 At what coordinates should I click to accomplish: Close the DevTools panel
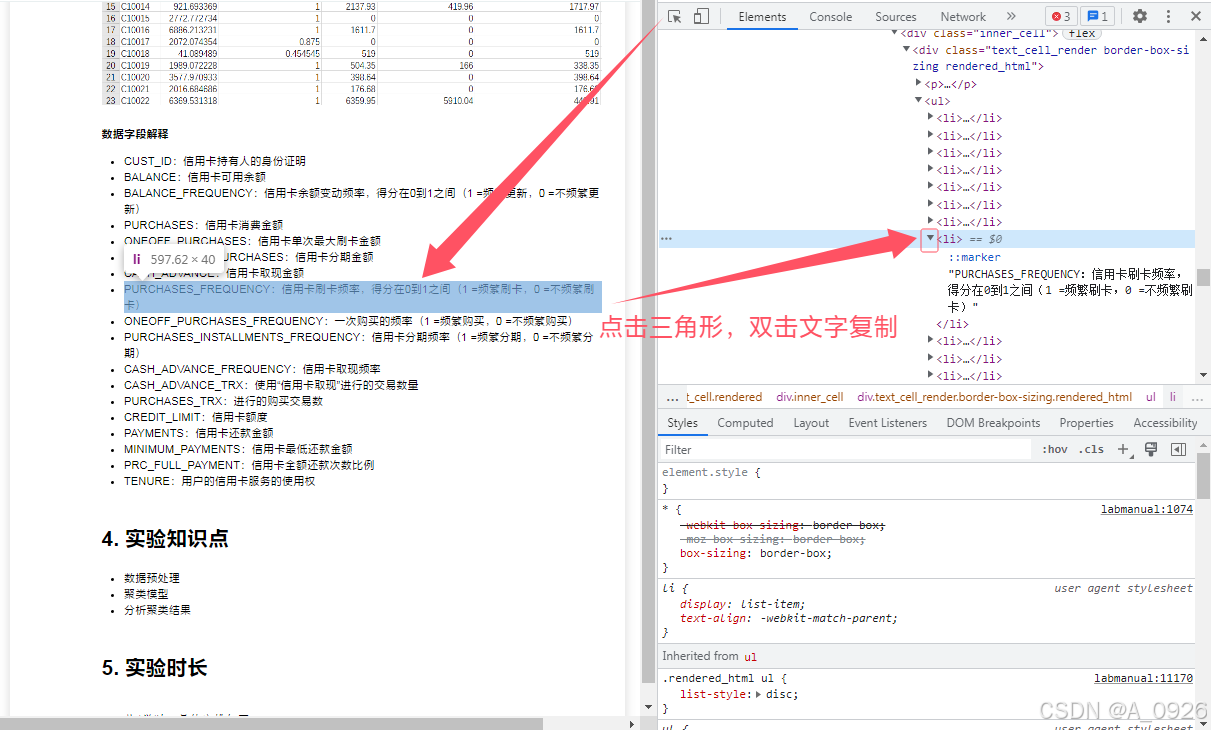[x=1196, y=16]
